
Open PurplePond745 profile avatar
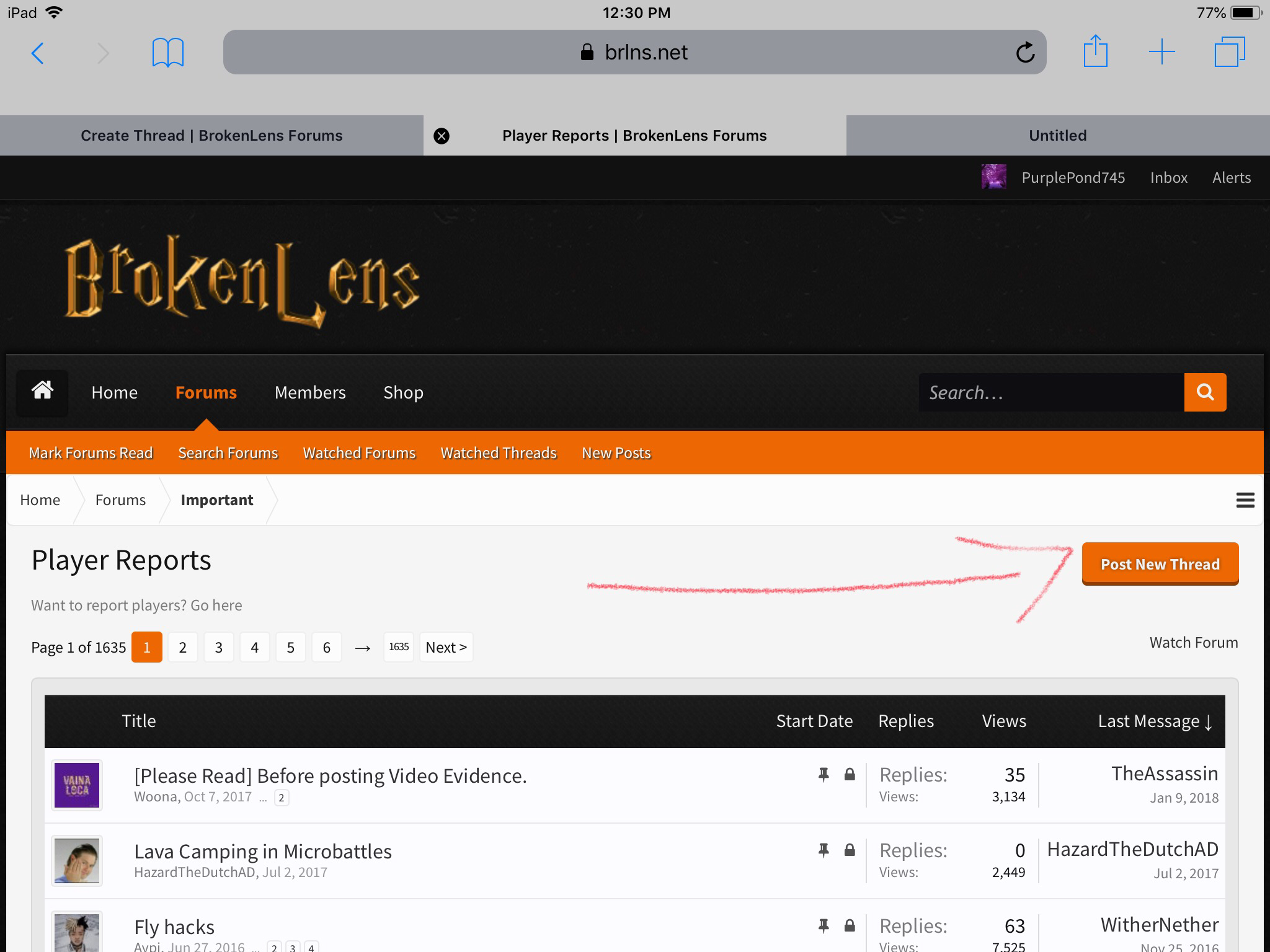pos(994,177)
